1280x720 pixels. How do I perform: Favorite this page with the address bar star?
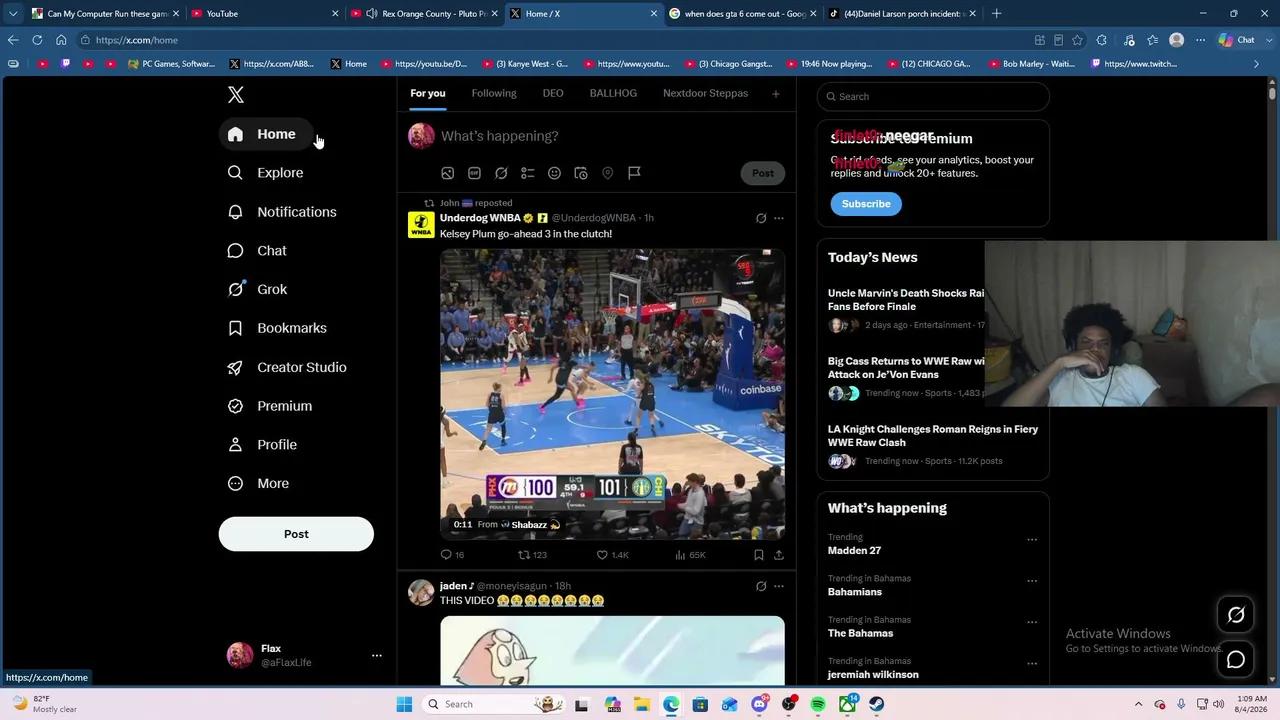(1077, 40)
